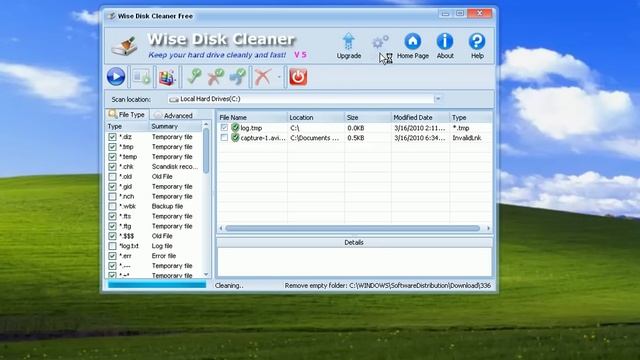Toggle the *.err Error file checkbox
The image size is (640, 360).
pyautogui.click(x=112, y=256)
